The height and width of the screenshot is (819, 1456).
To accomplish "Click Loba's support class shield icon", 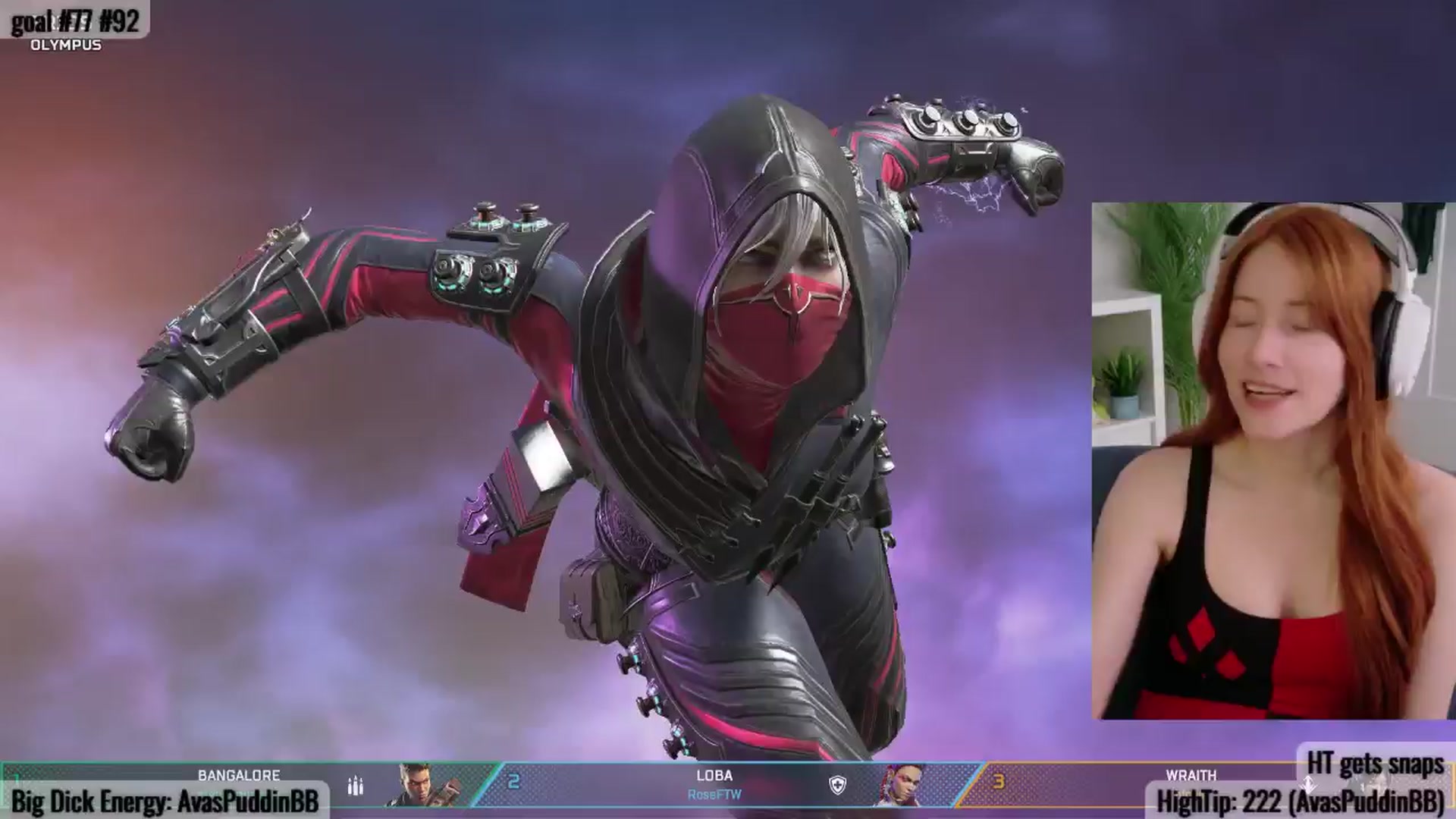I will click(837, 786).
